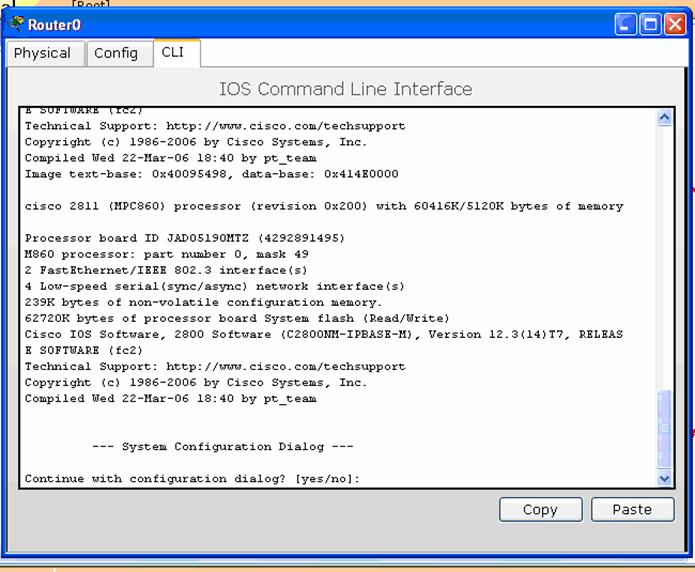This screenshot has height=572, width=695.
Task: Click the configuration dialog yes/no prompt line
Action: 192,479
